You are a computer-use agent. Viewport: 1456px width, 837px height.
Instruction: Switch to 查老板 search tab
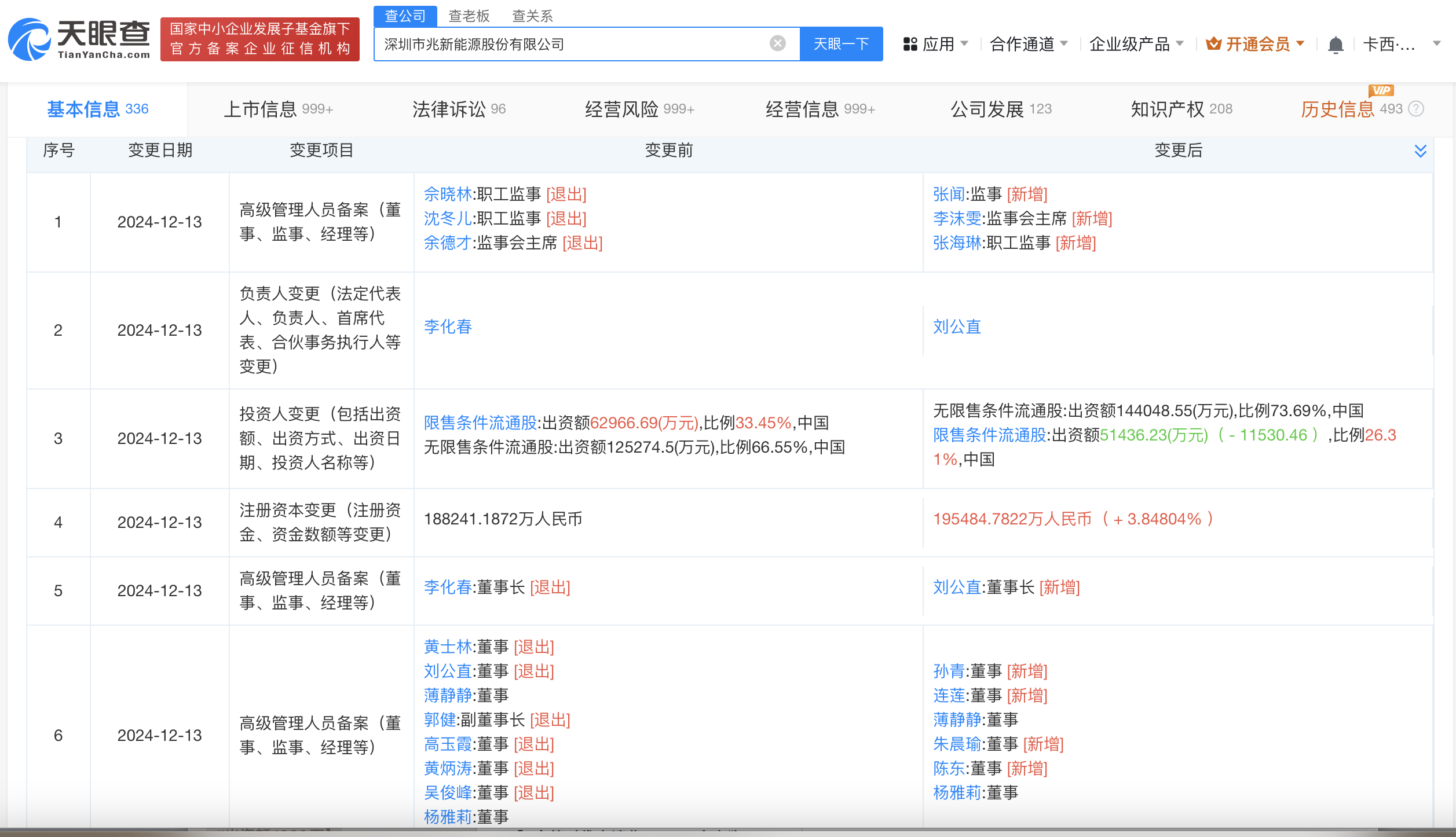pos(469,16)
